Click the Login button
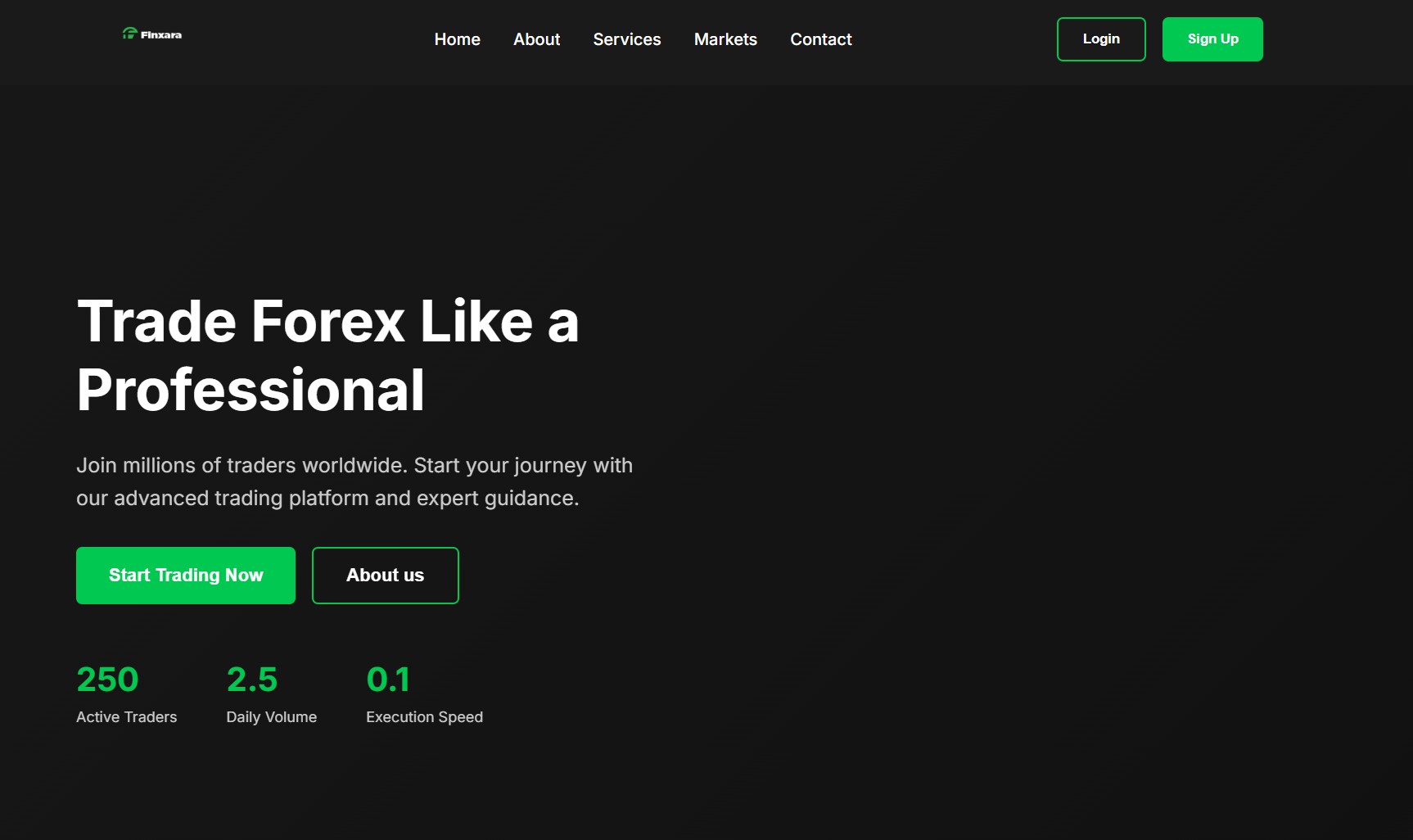 click(1100, 38)
